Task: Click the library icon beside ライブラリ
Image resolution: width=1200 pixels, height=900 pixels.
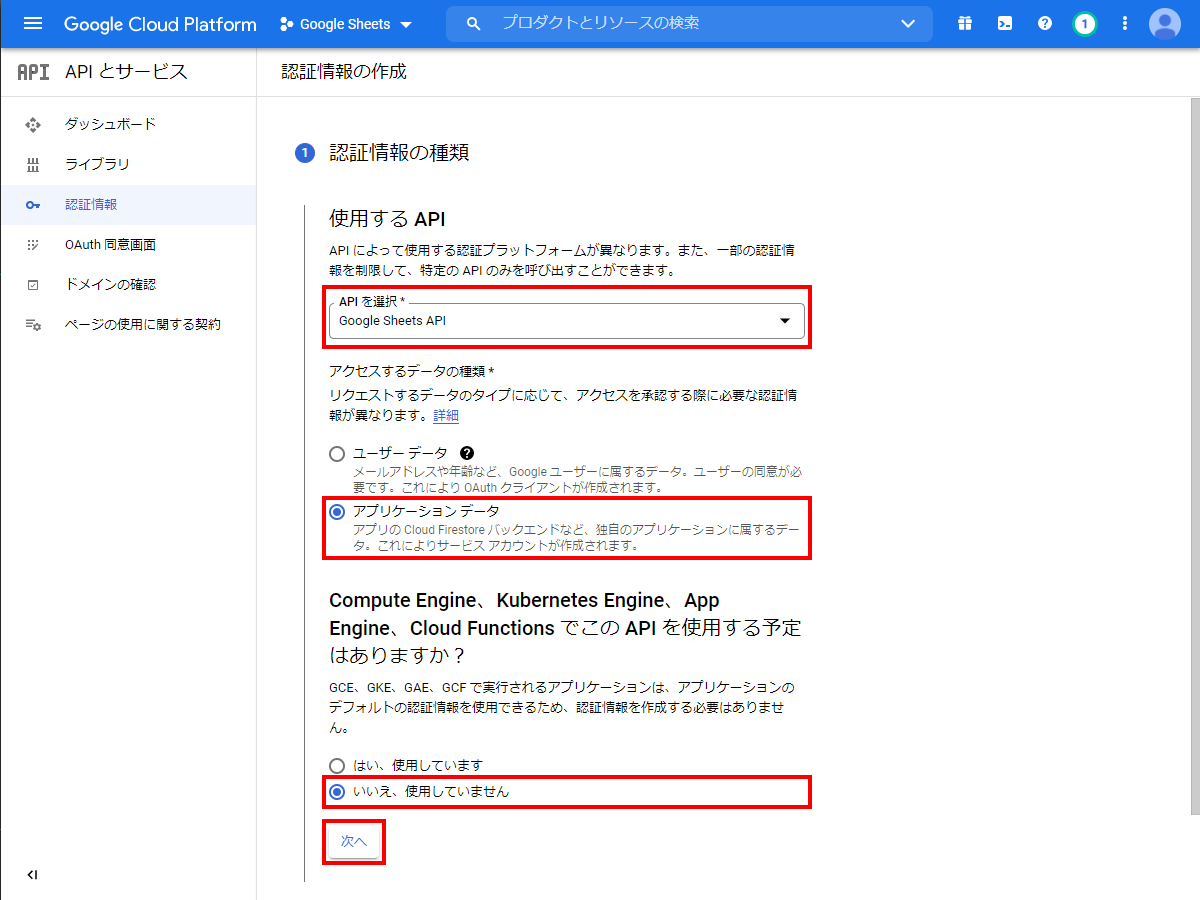Action: pos(33,164)
